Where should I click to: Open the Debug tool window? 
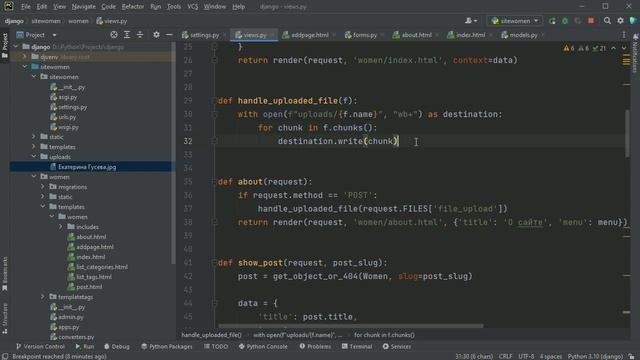click(x=116, y=347)
